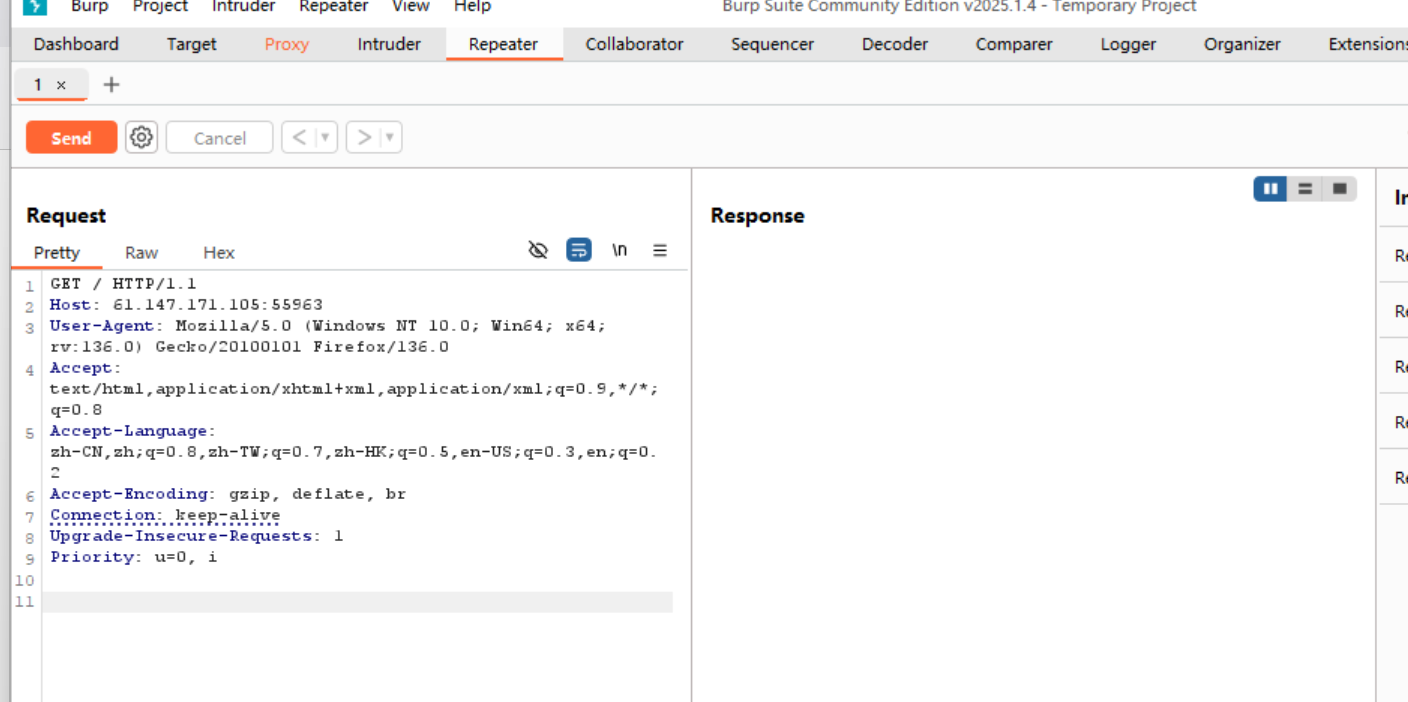Viewport: 1408px width, 702px height.
Task: Click the Accept-Language header name
Action: pos(130,431)
